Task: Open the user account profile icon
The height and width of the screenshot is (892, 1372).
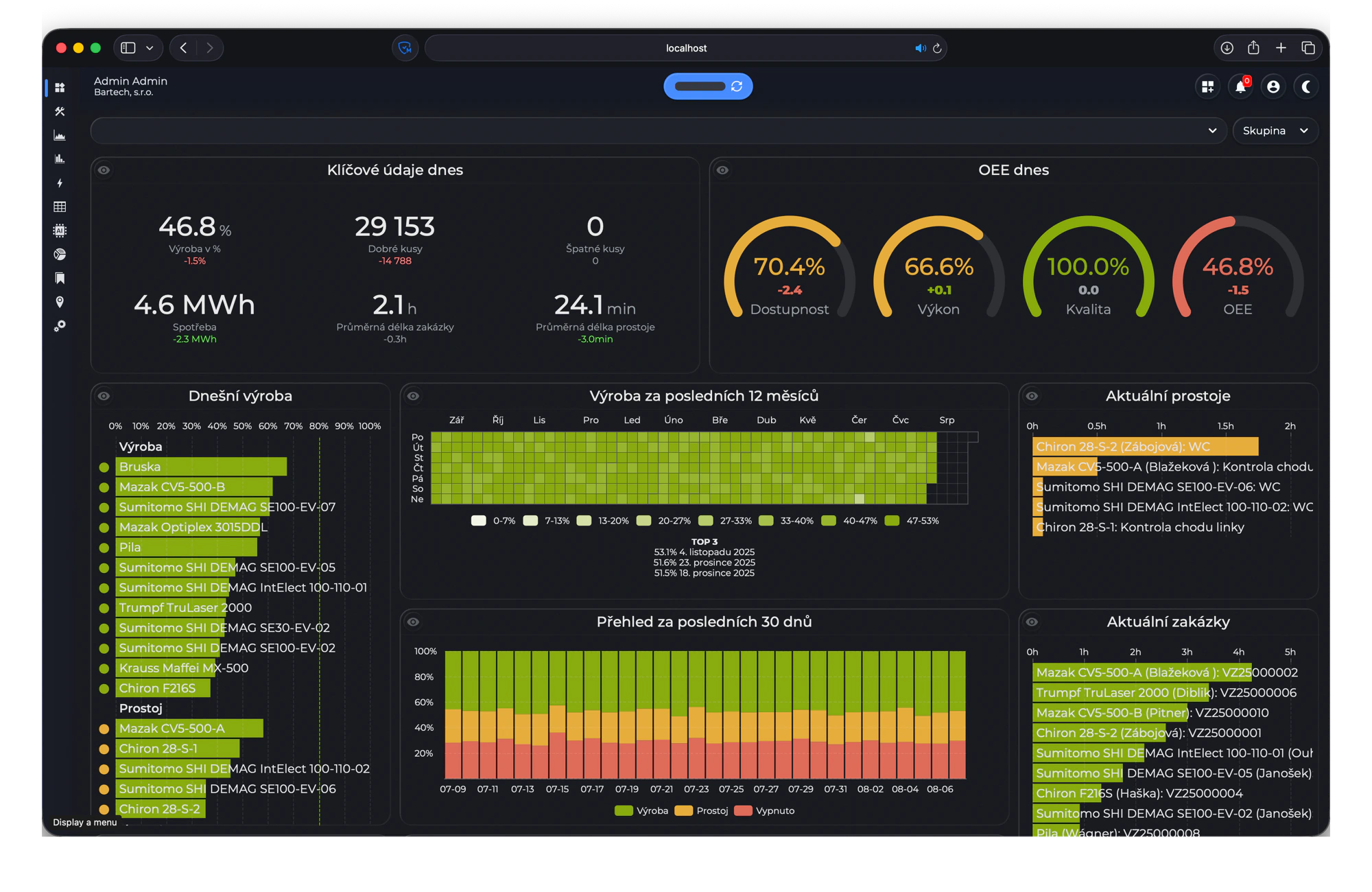Action: pos(1273,86)
